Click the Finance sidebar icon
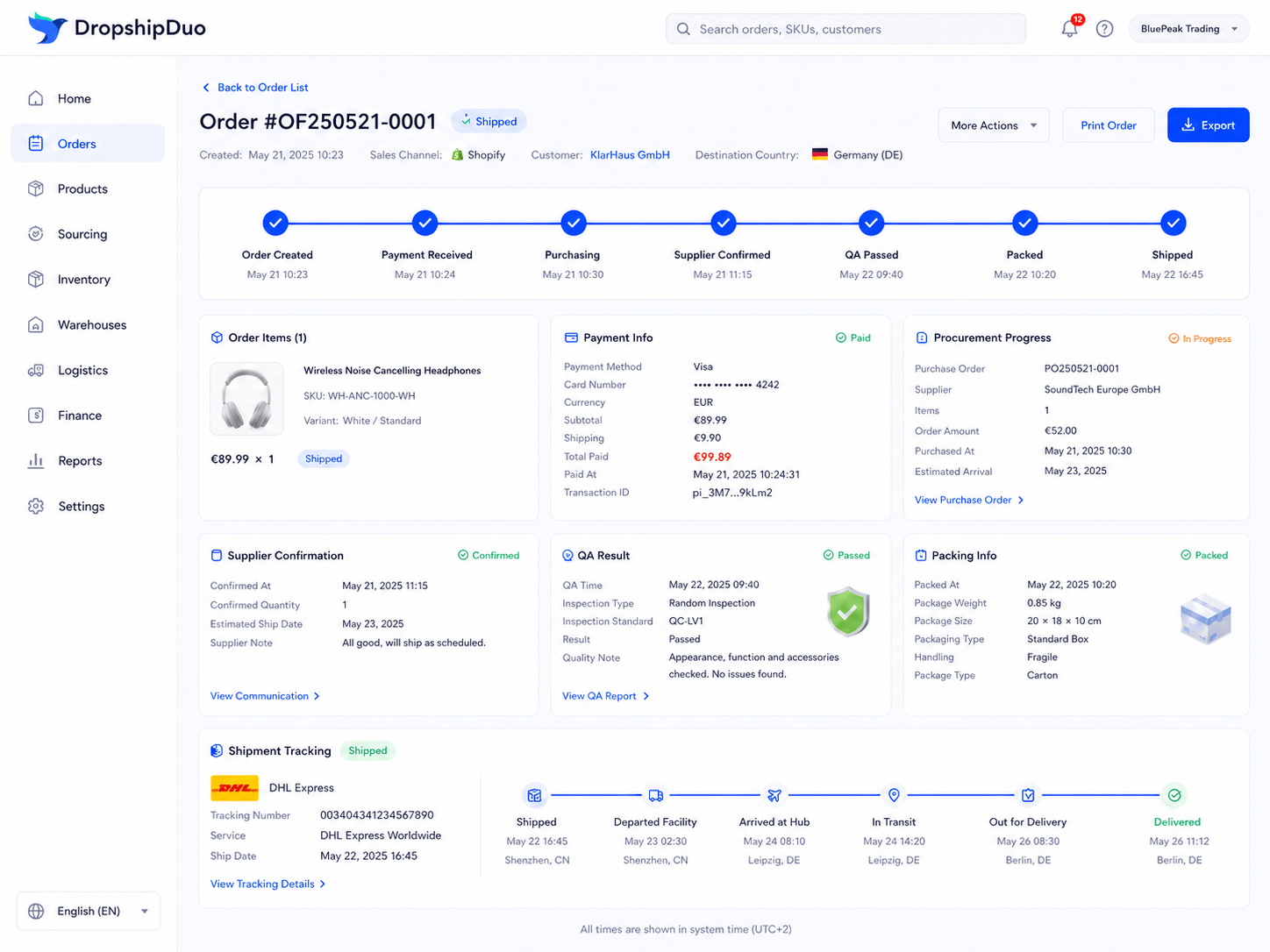This screenshot has width=1270, height=952. coord(36,416)
